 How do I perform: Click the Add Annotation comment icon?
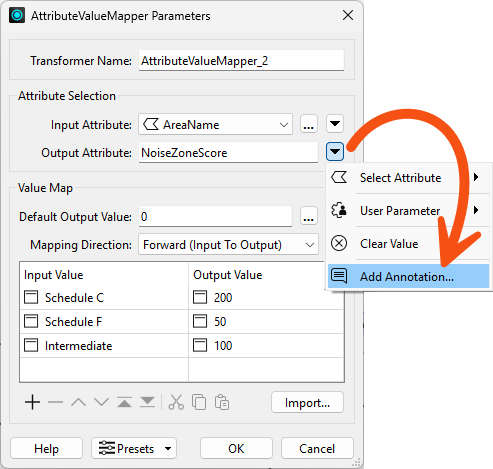click(339, 276)
